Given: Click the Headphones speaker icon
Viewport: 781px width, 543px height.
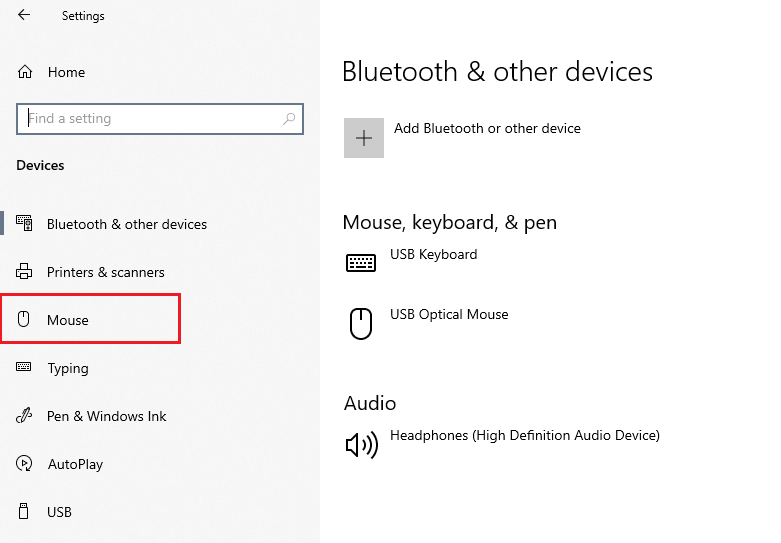Looking at the screenshot, I should (x=362, y=444).
